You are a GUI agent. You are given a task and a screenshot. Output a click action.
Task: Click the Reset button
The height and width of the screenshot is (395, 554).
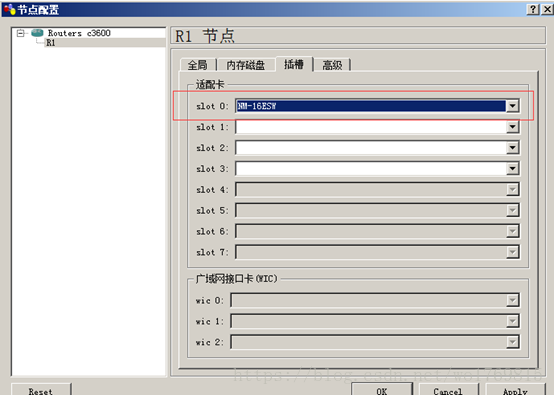coord(41,390)
